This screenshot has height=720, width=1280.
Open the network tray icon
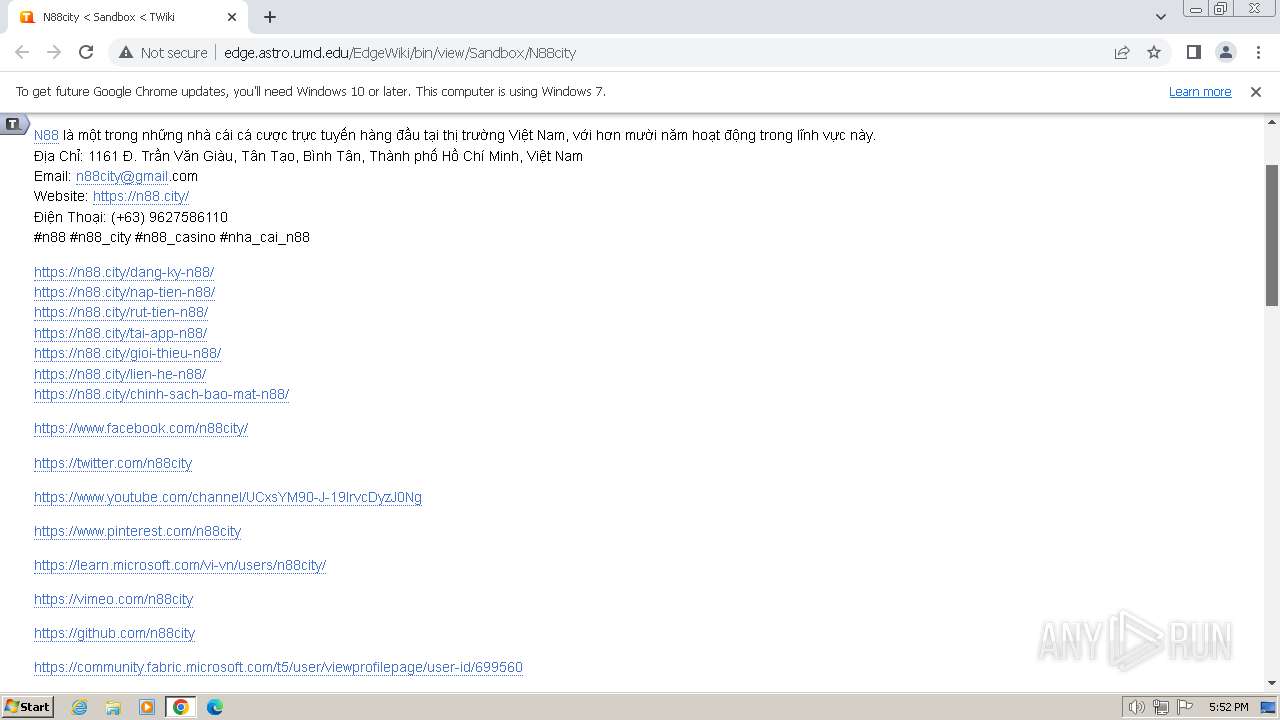click(x=1161, y=707)
